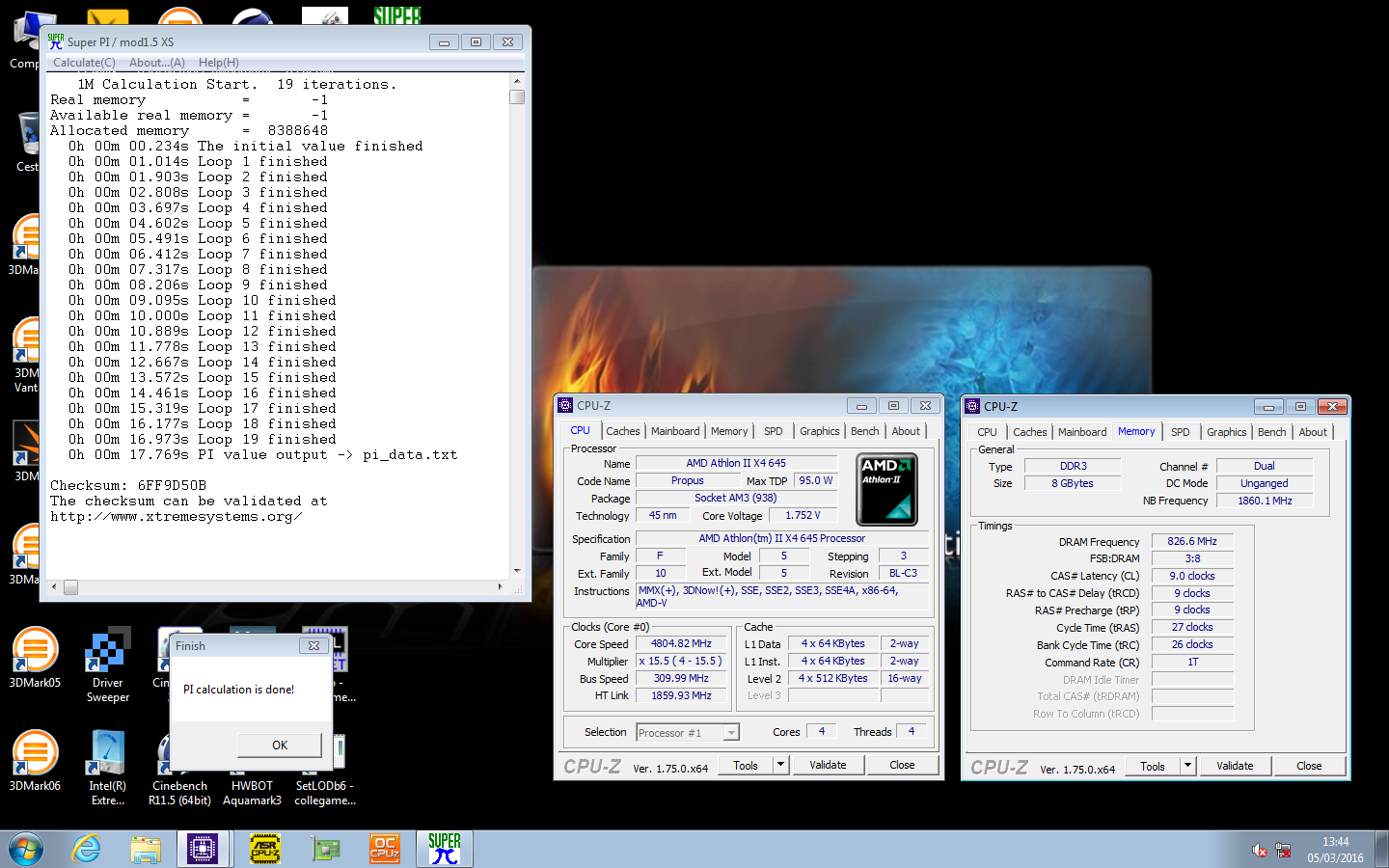
Task: Select Mainboard tab in CPU-Z Memory window
Action: coord(1082,432)
